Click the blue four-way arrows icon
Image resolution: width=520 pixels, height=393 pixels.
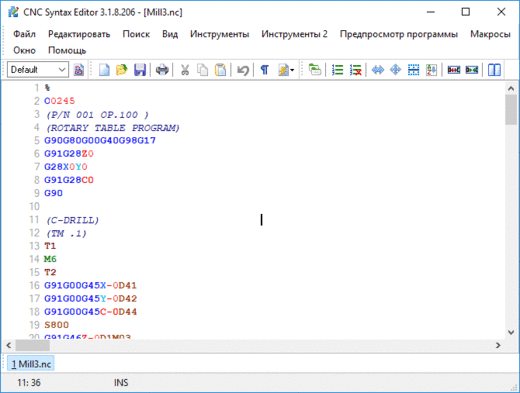pyautogui.click(x=396, y=70)
